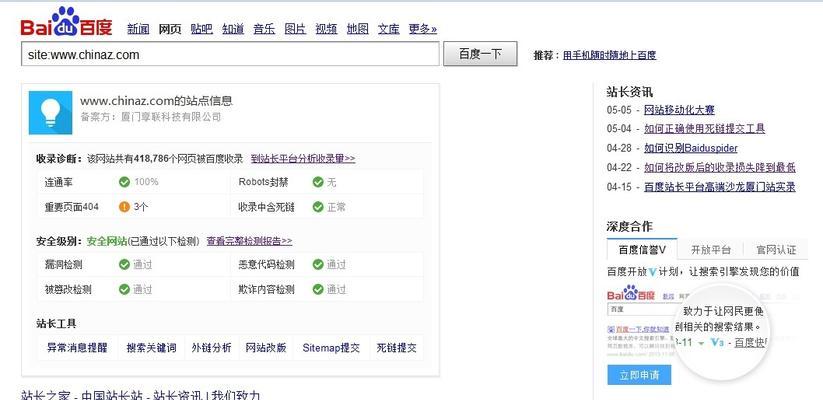The image size is (823, 400).
Task: Open 如何将改版后的收录损失降到最低 link
Action: click(x=720, y=167)
